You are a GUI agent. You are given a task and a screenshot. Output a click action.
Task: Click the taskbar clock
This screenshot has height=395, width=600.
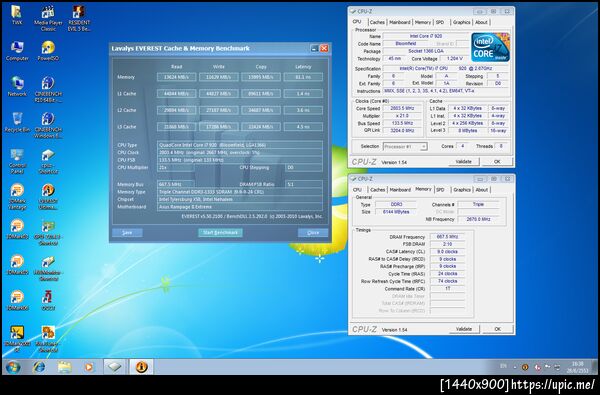coord(578,367)
